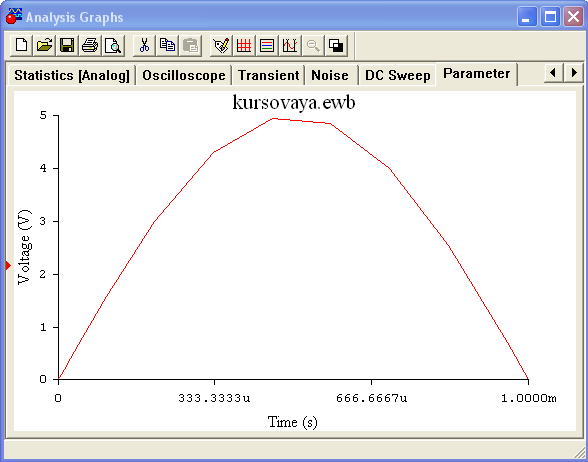Click the kursovaya.ewb graph title
The image size is (588, 462).
[294, 102]
